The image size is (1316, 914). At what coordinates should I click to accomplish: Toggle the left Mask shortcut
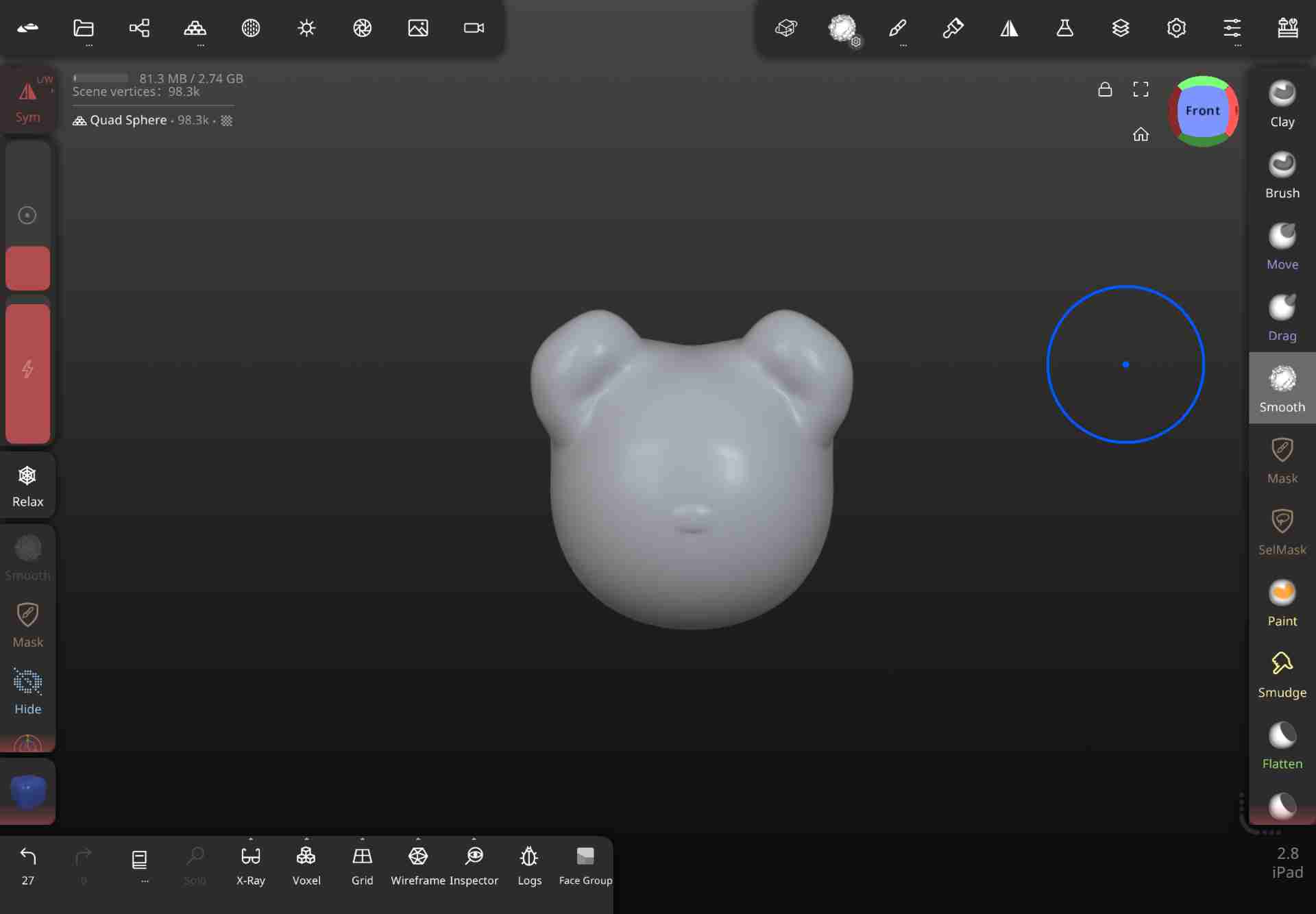[27, 624]
